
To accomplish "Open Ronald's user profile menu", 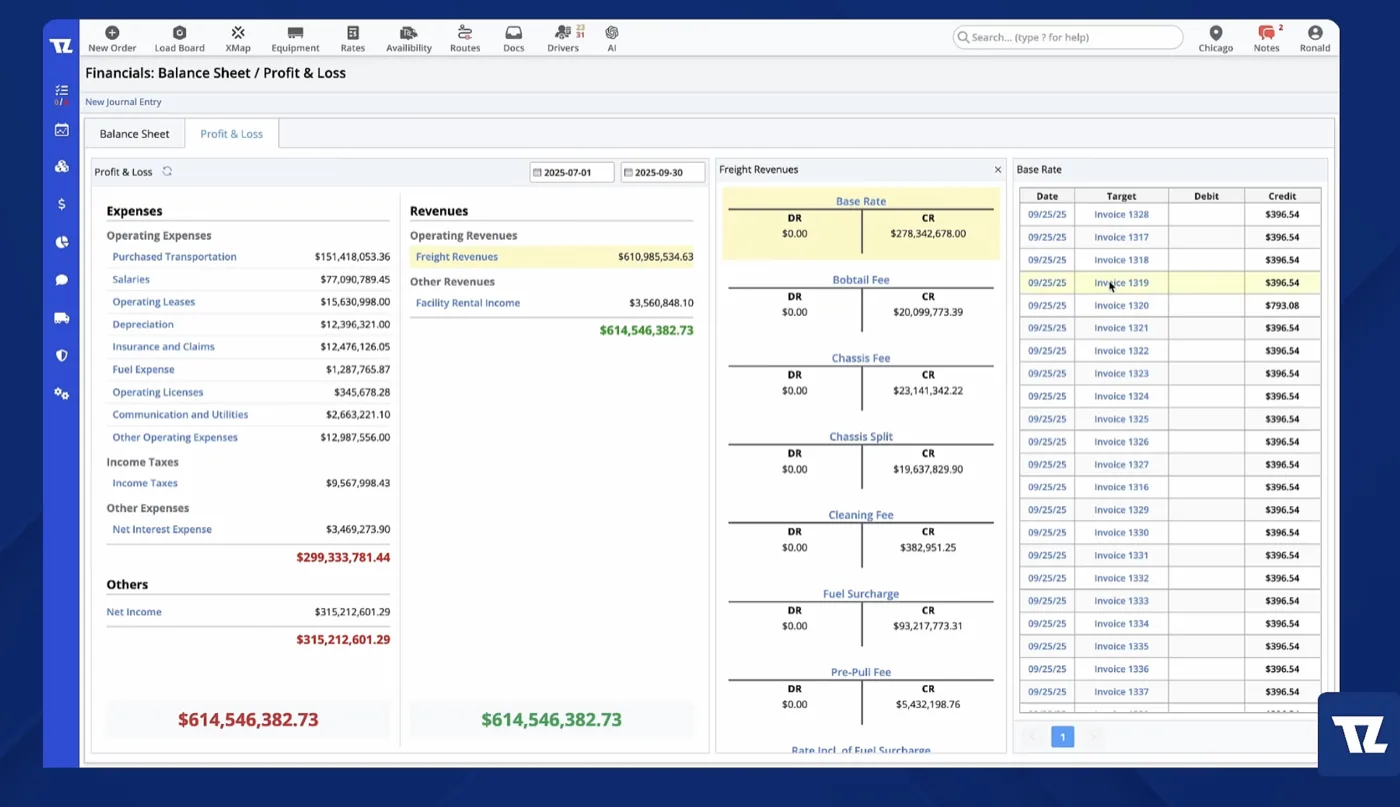I will (x=1315, y=39).
